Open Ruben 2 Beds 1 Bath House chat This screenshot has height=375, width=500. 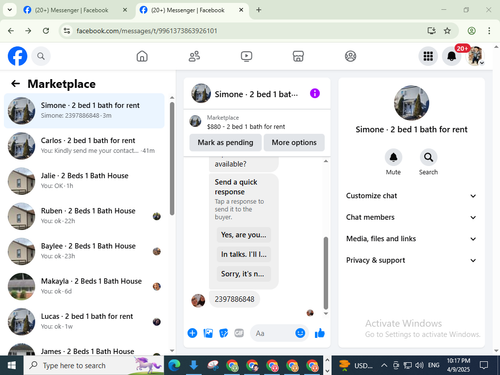[x=84, y=216]
